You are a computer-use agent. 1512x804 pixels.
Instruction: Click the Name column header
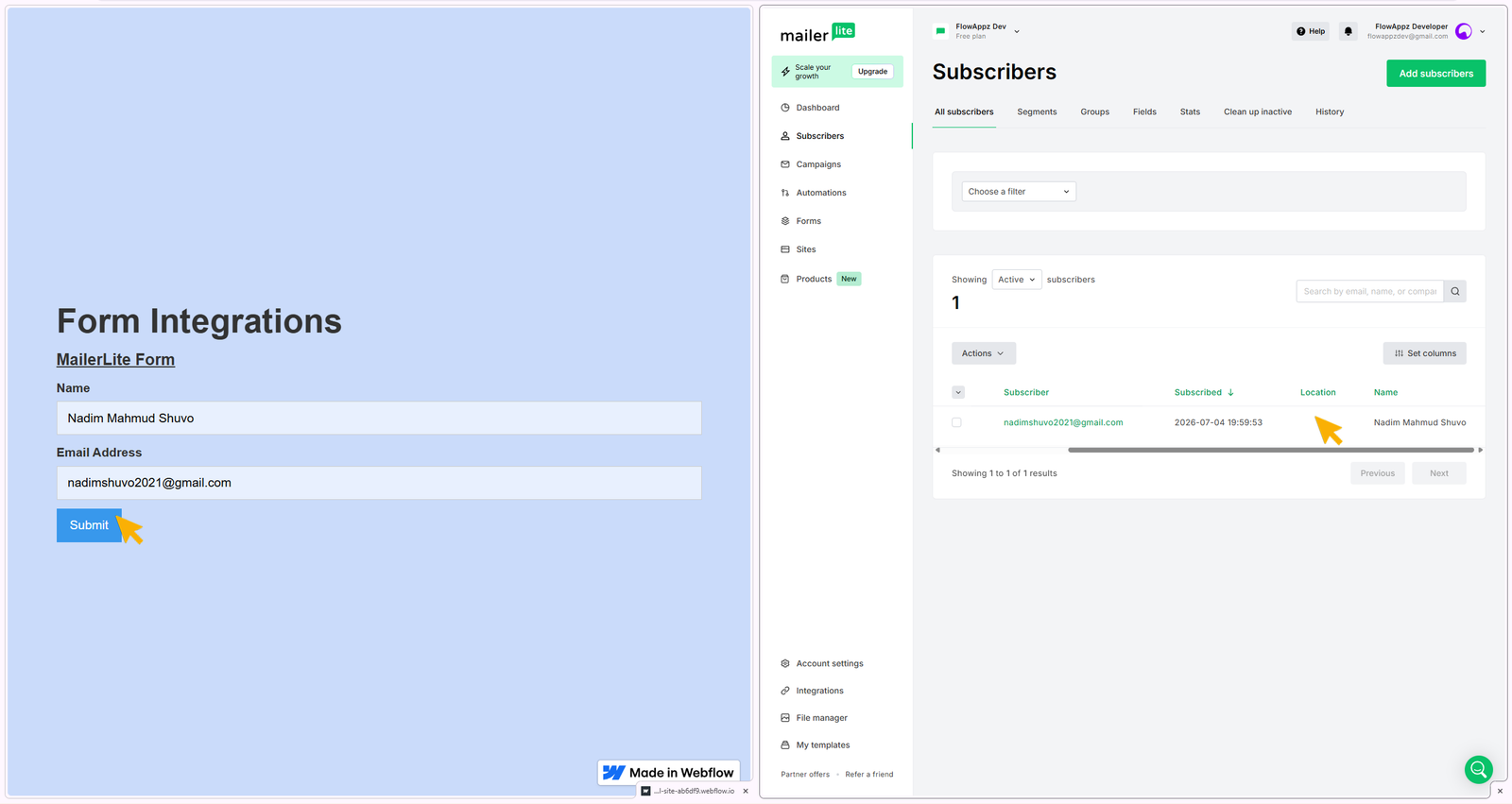tap(1385, 392)
